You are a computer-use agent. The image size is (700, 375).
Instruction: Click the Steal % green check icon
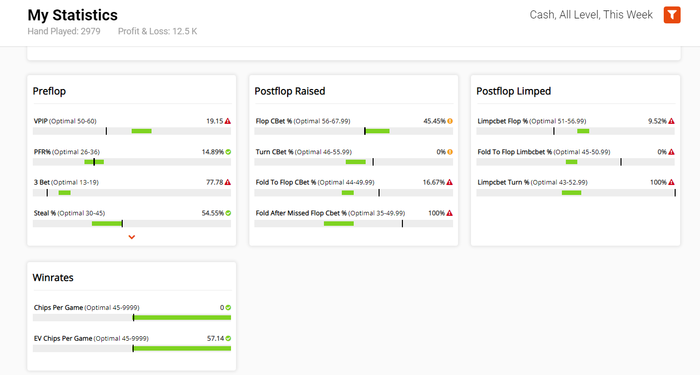(x=228, y=213)
